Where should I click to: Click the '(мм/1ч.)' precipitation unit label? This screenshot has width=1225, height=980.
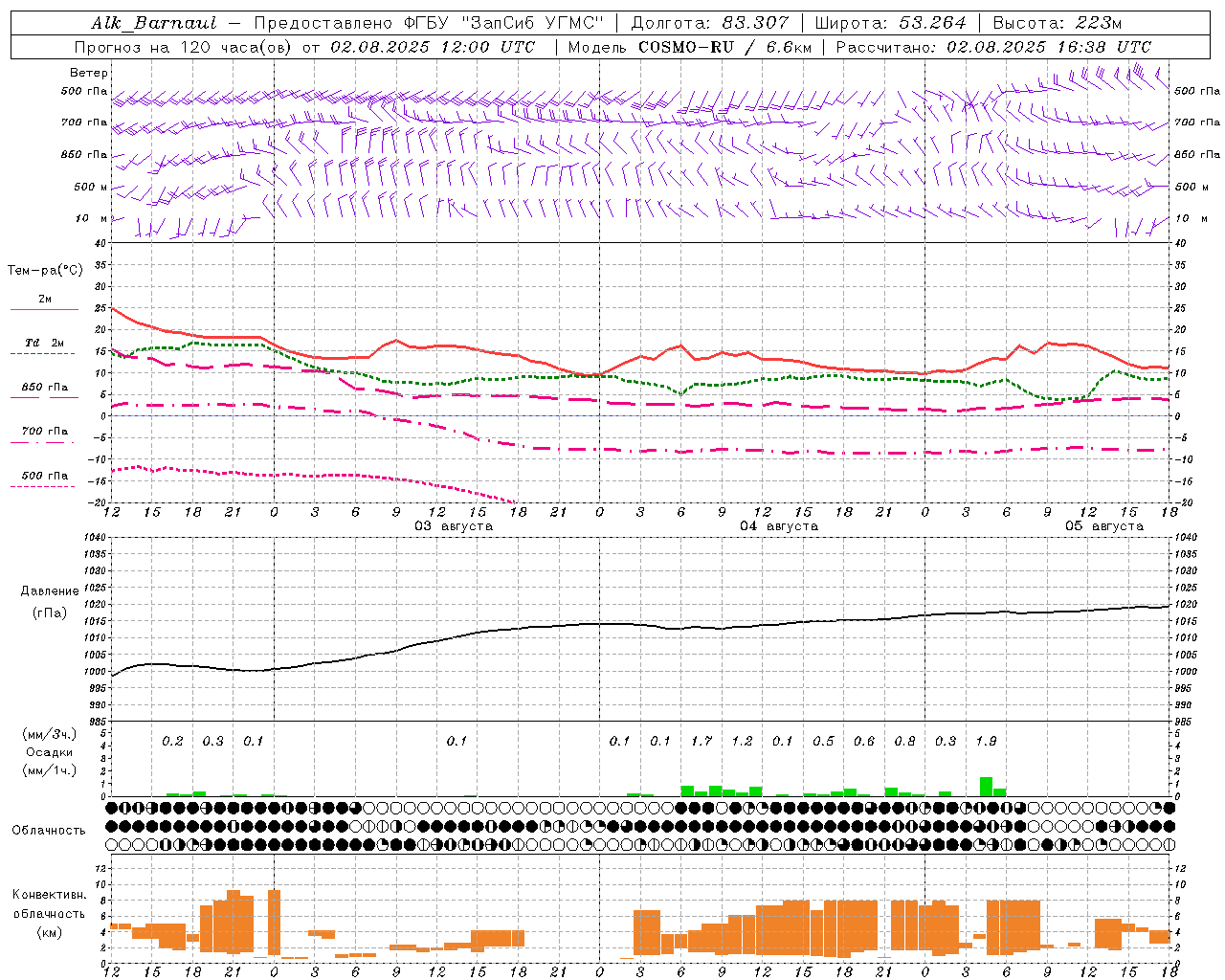click(x=50, y=770)
